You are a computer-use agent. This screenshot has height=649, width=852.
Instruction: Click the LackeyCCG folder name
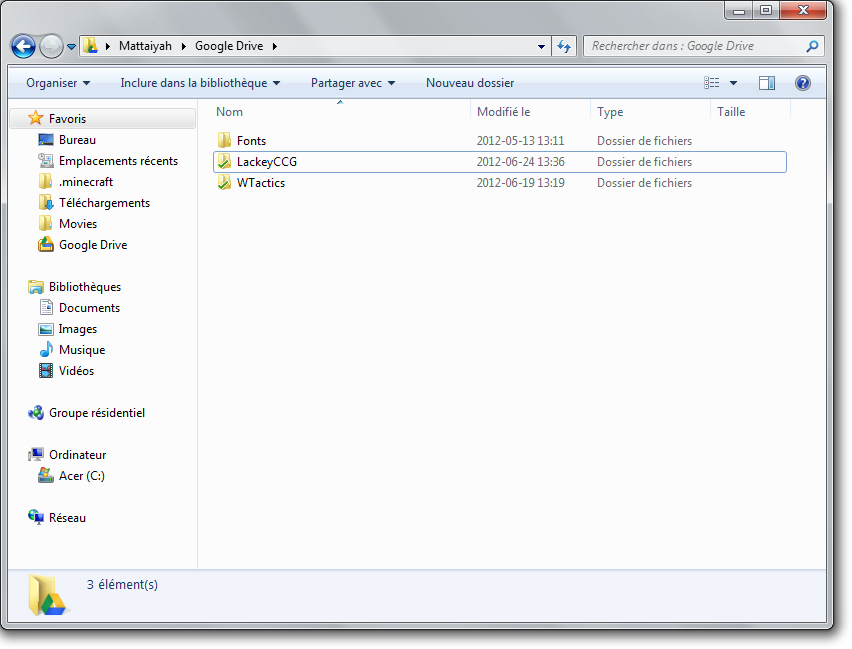pos(267,162)
